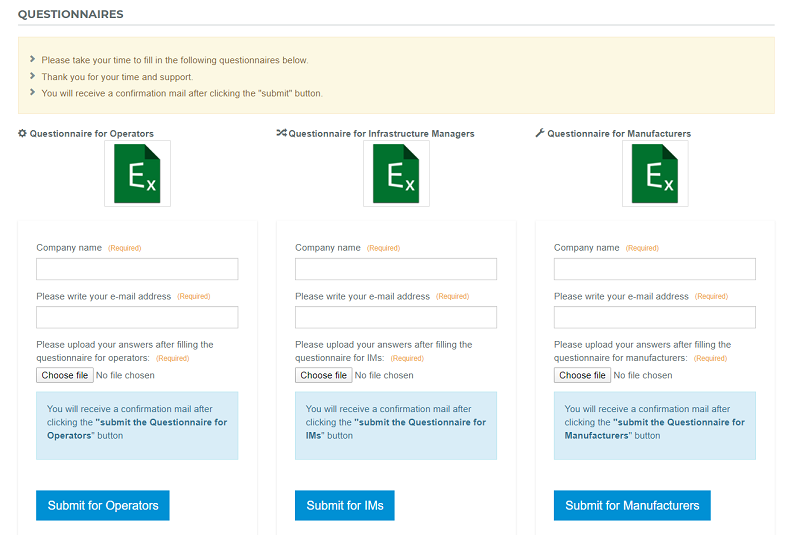Download the Infrastructure Managers Excel file

click(396, 173)
